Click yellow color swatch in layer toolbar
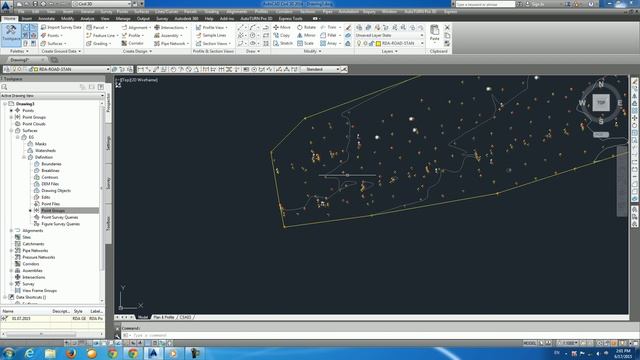Image resolution: width=640 pixels, height=360 pixels. point(36,69)
